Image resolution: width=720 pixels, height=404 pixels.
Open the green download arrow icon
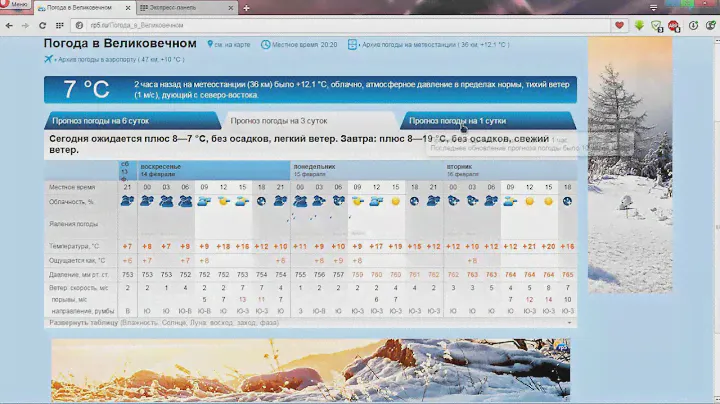point(639,24)
